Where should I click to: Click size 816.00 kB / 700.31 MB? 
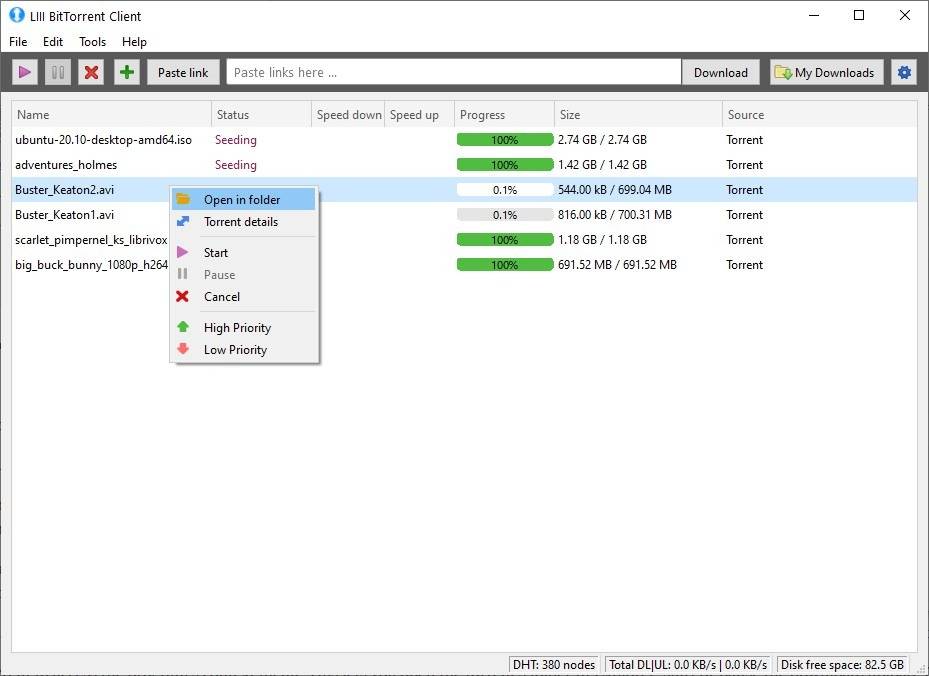tap(614, 214)
